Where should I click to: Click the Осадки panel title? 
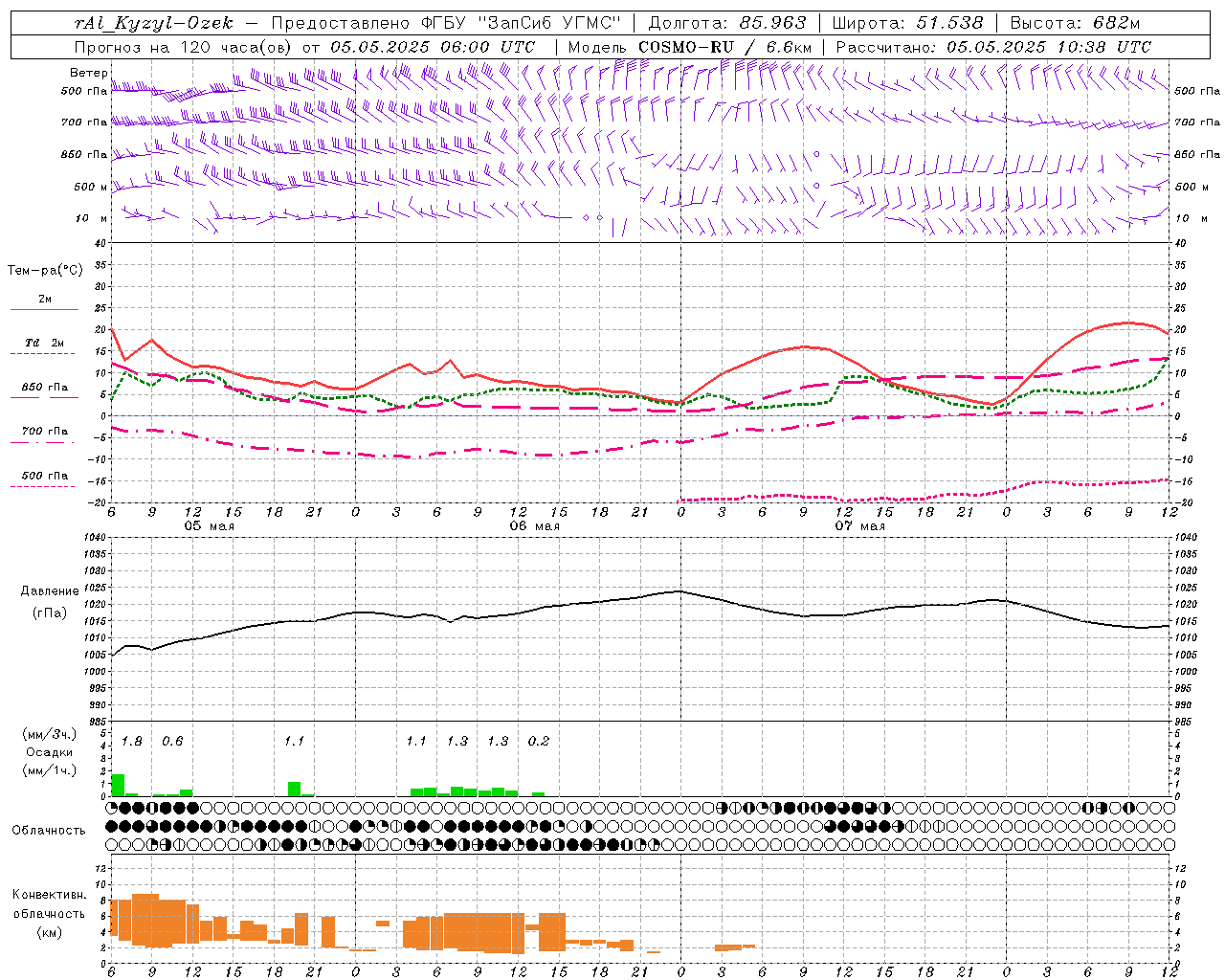pyautogui.click(x=49, y=752)
